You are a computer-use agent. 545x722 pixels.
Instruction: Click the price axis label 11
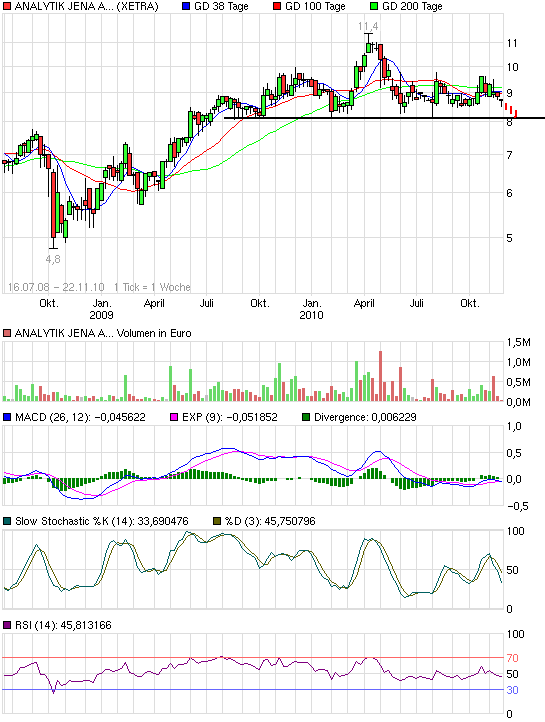coord(512,43)
